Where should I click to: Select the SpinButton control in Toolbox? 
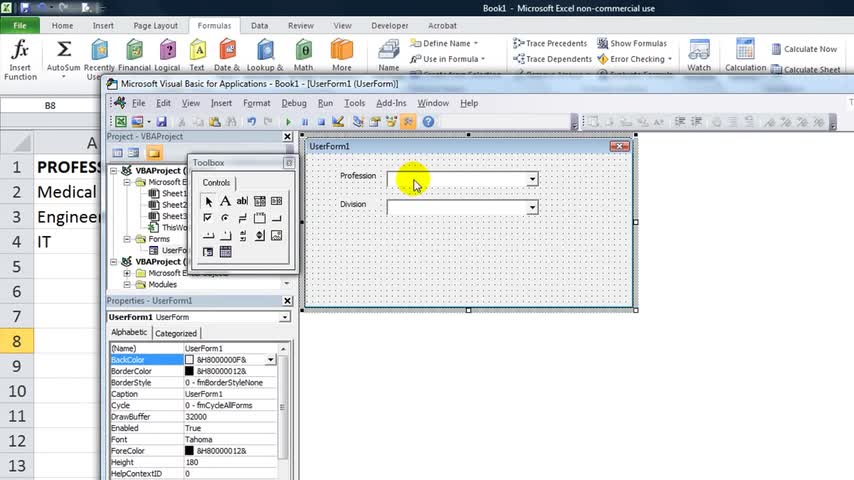click(x=260, y=235)
